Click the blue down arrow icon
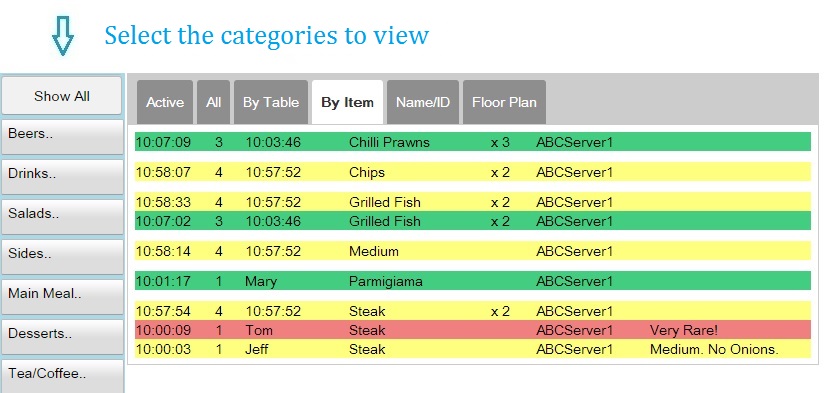This screenshot has height=393, width=824. pyautogui.click(x=63, y=36)
